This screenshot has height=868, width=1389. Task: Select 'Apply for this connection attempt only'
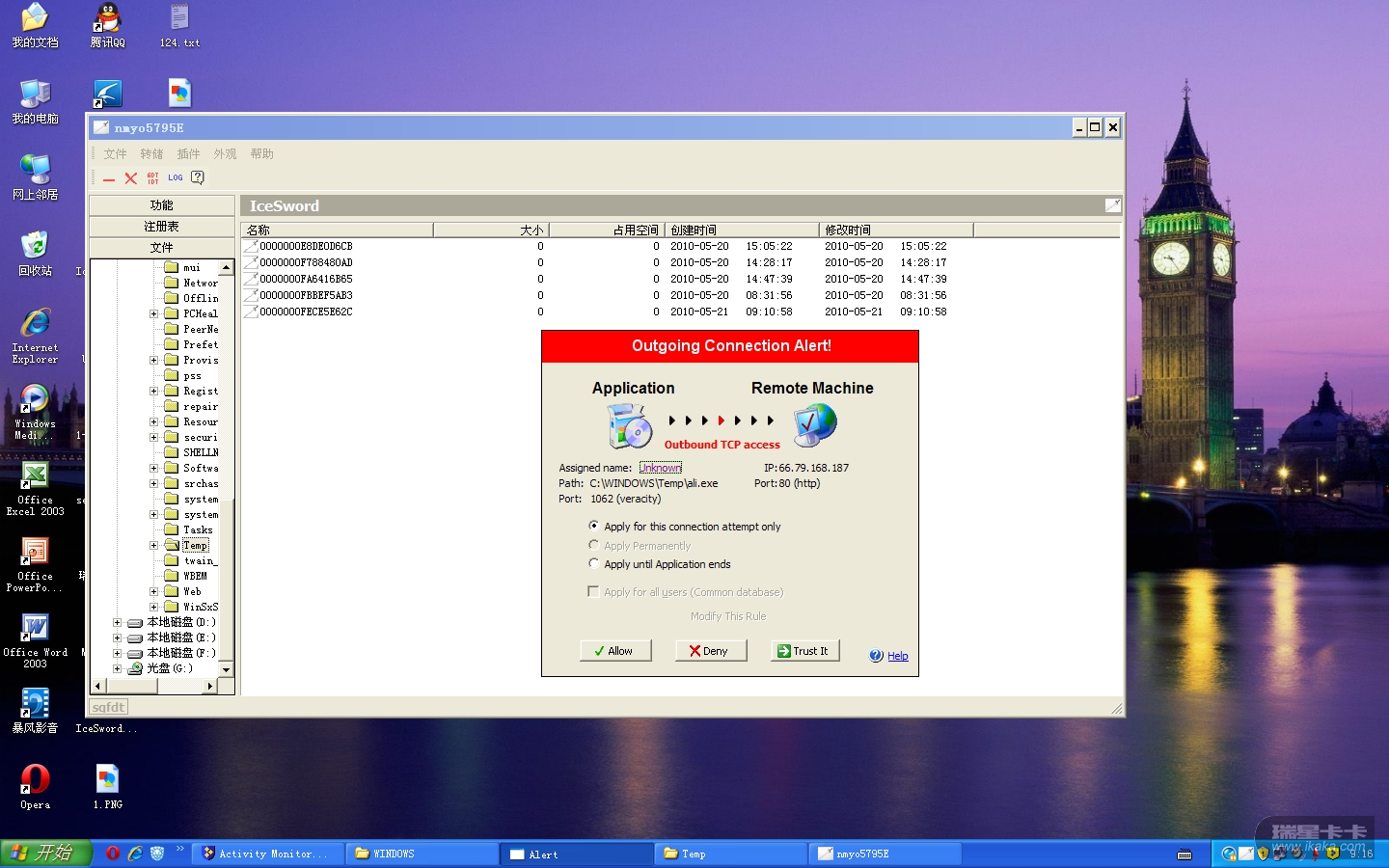[594, 526]
